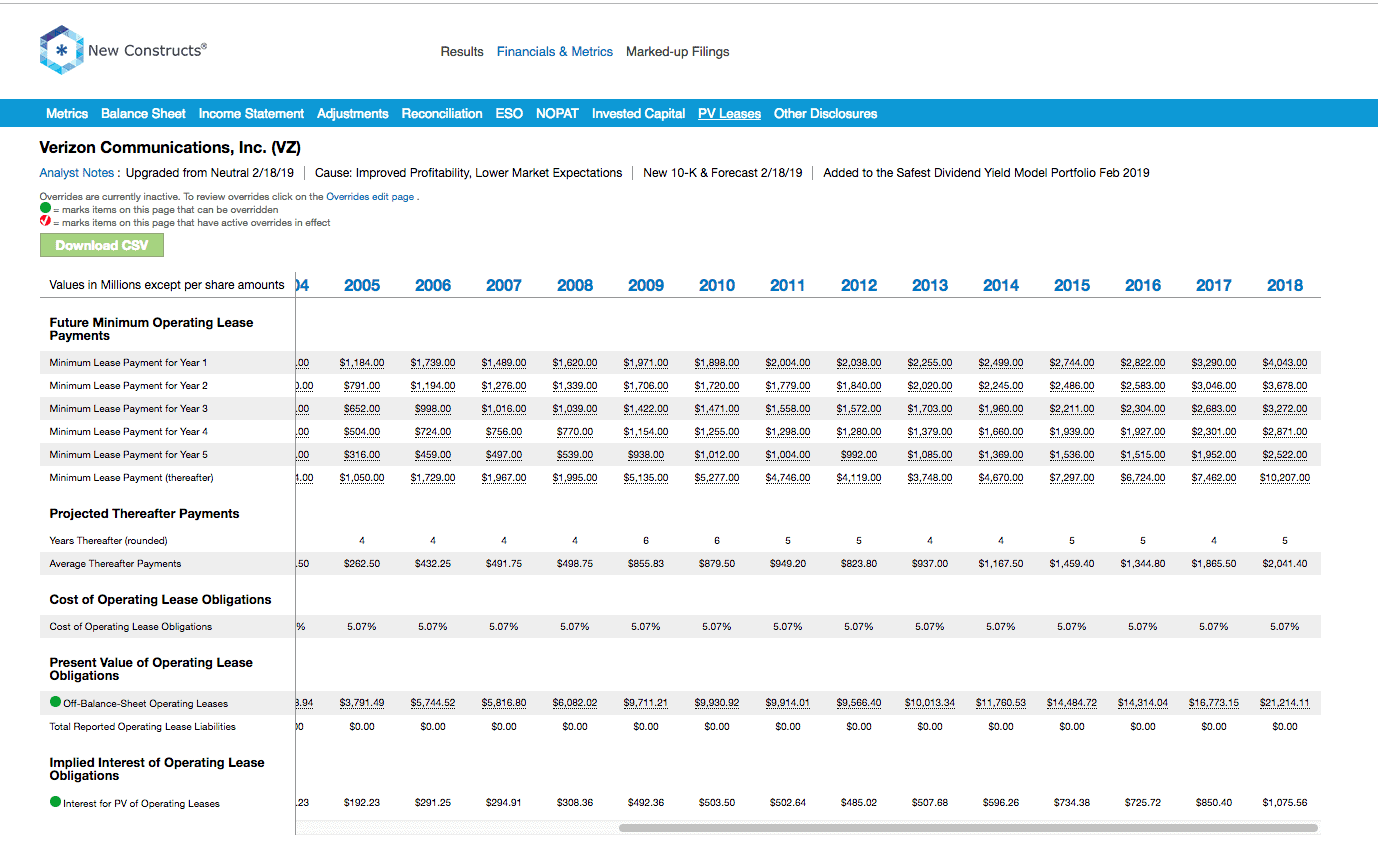Click the 2014 year column header

pos(1001,285)
